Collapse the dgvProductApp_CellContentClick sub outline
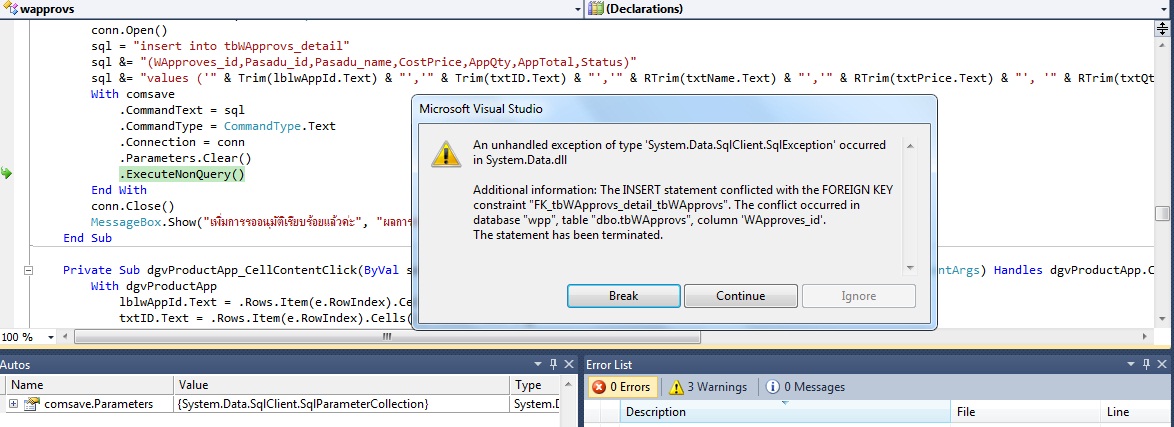The image size is (1174, 427). point(29,270)
